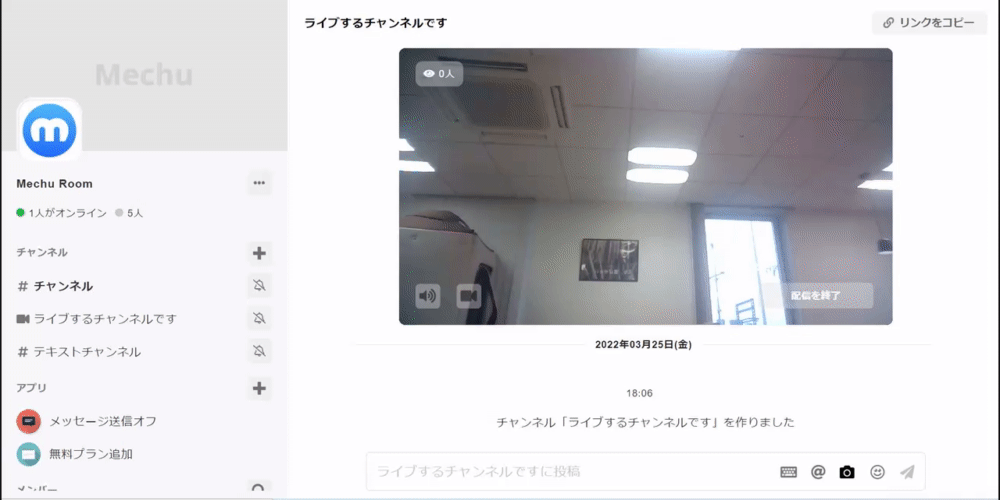Open the keyboard icon in message bar

pyautogui.click(x=788, y=472)
